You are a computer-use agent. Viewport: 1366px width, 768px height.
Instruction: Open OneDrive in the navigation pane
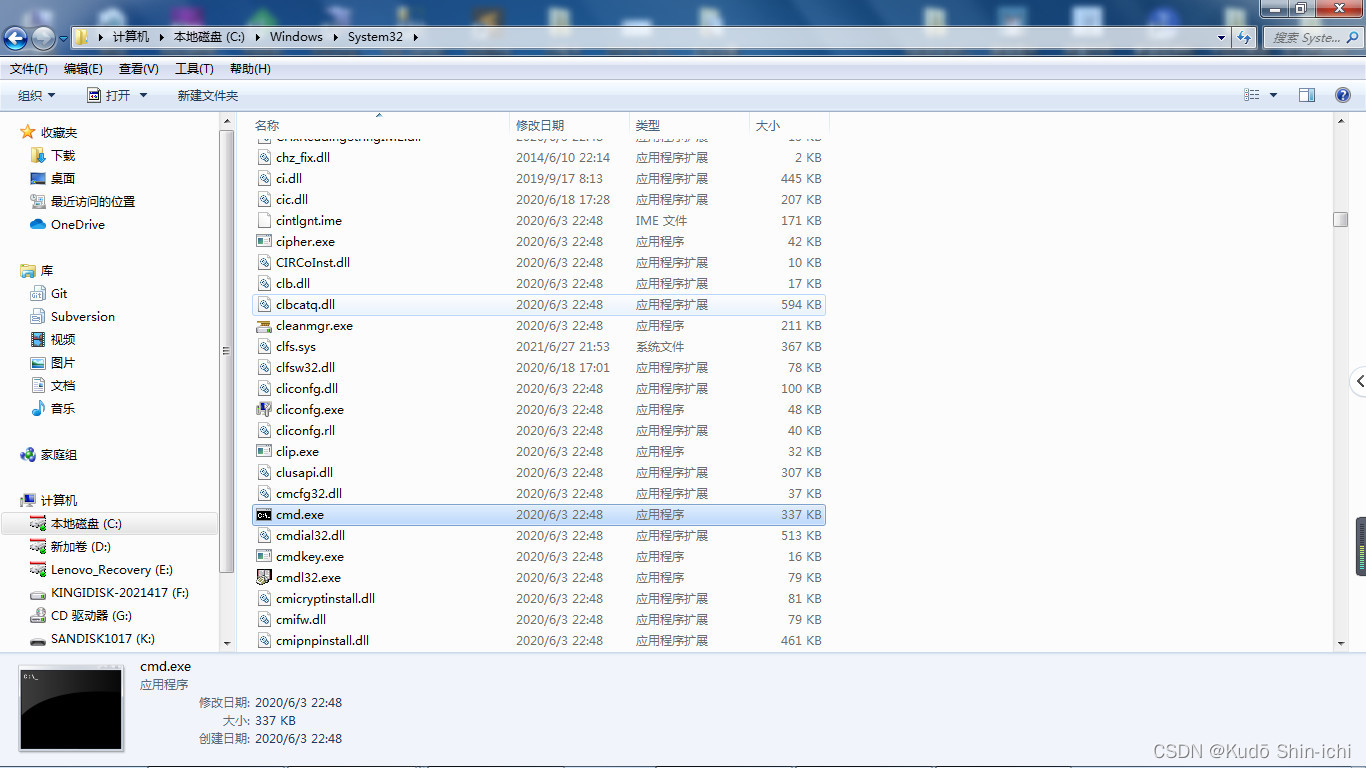point(78,224)
